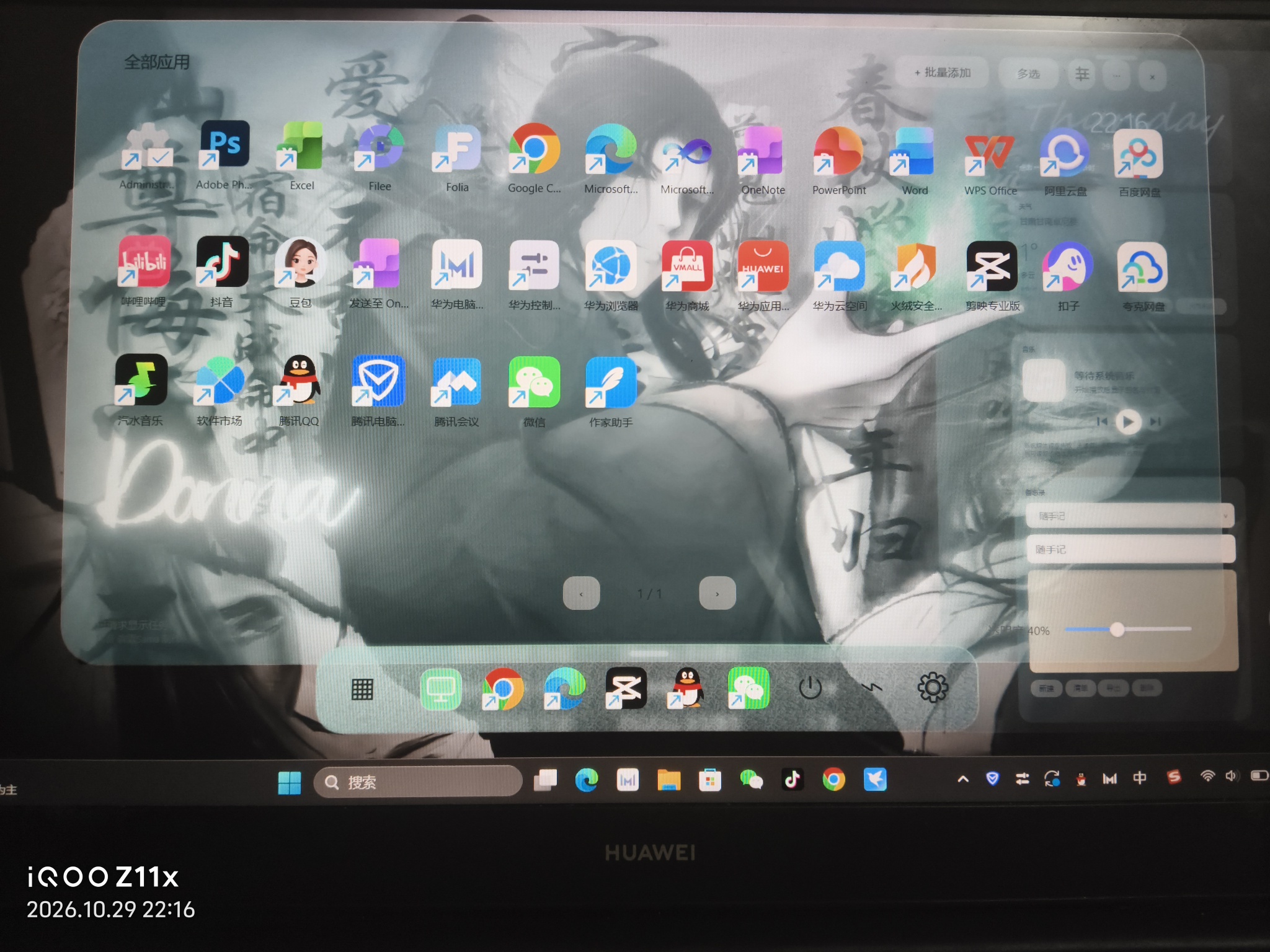The height and width of the screenshot is (952, 1270).
Task: Adjust the 40% slider handle
Action: click(1117, 630)
